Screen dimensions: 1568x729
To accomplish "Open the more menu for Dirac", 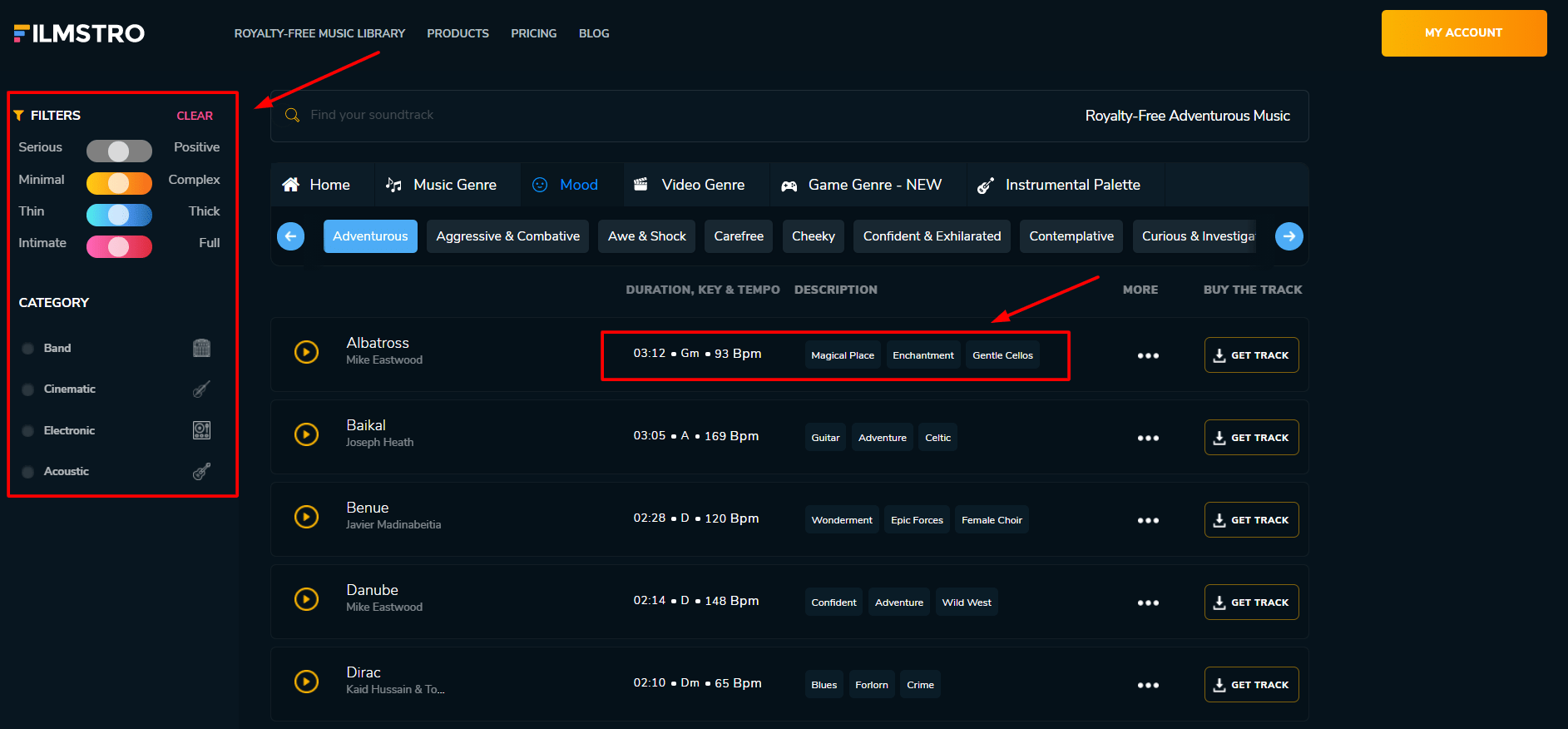I will 1148,685.
